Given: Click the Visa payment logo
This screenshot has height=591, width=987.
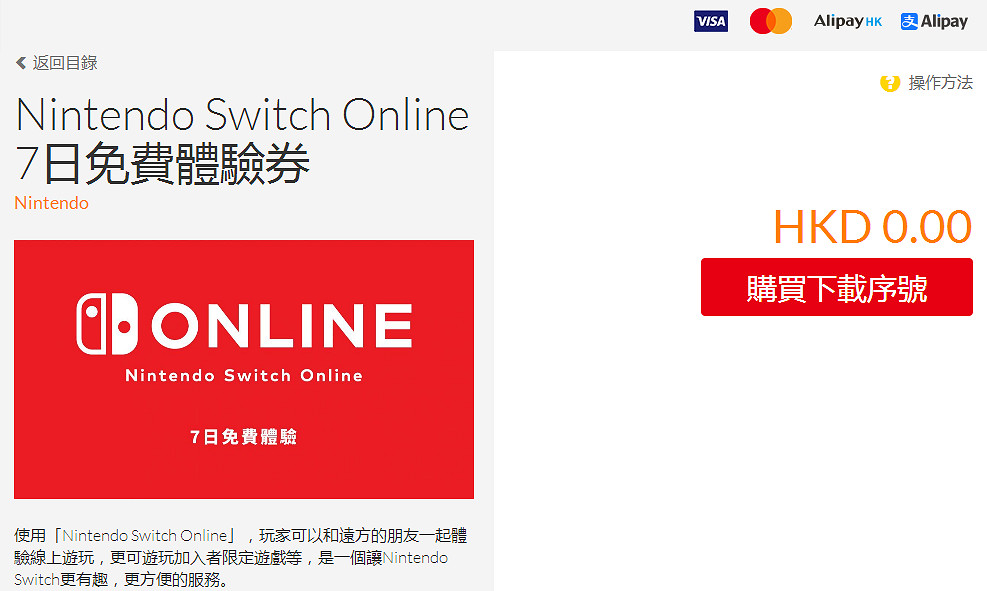Looking at the screenshot, I should tap(711, 21).
